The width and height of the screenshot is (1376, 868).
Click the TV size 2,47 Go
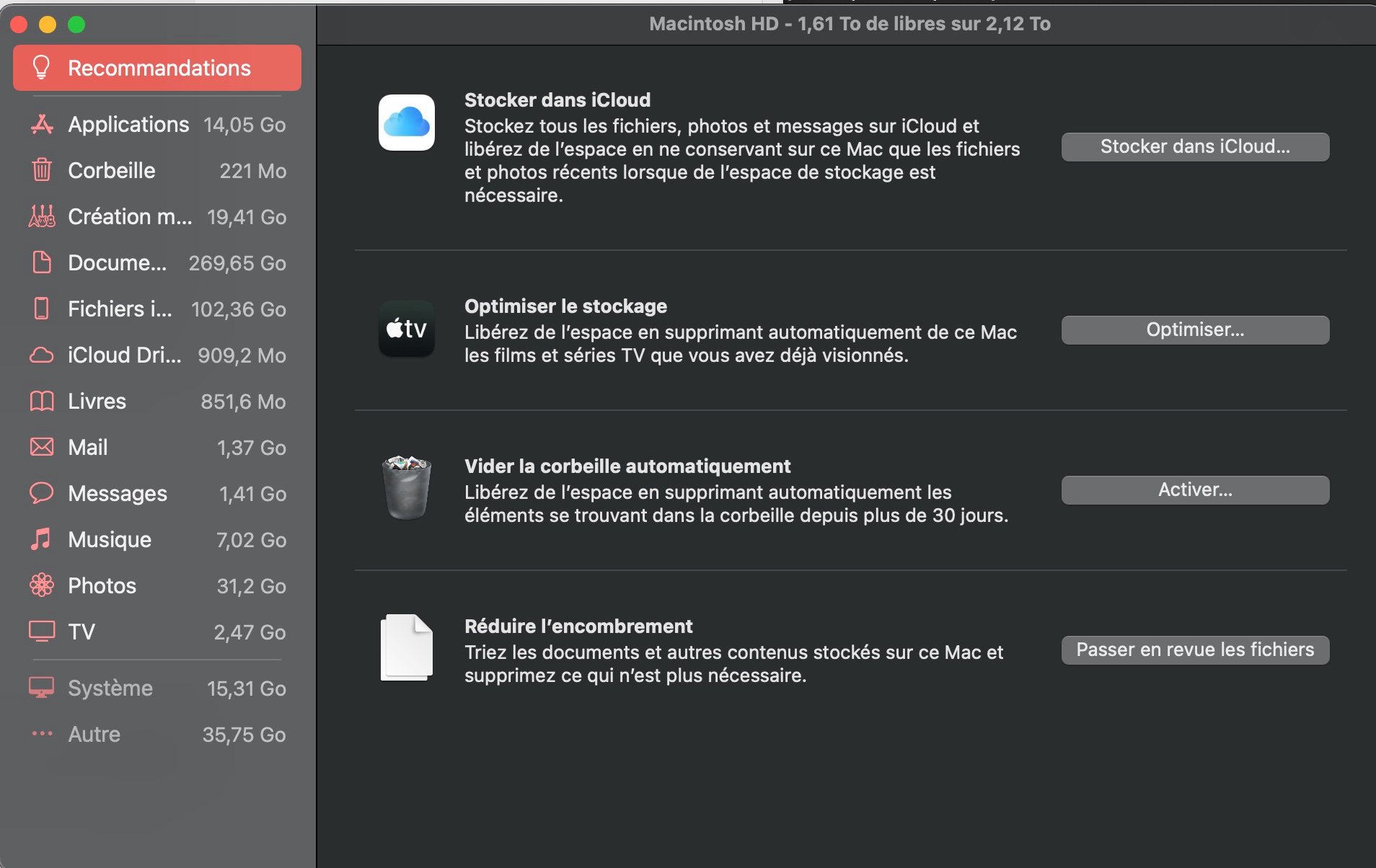(x=250, y=632)
